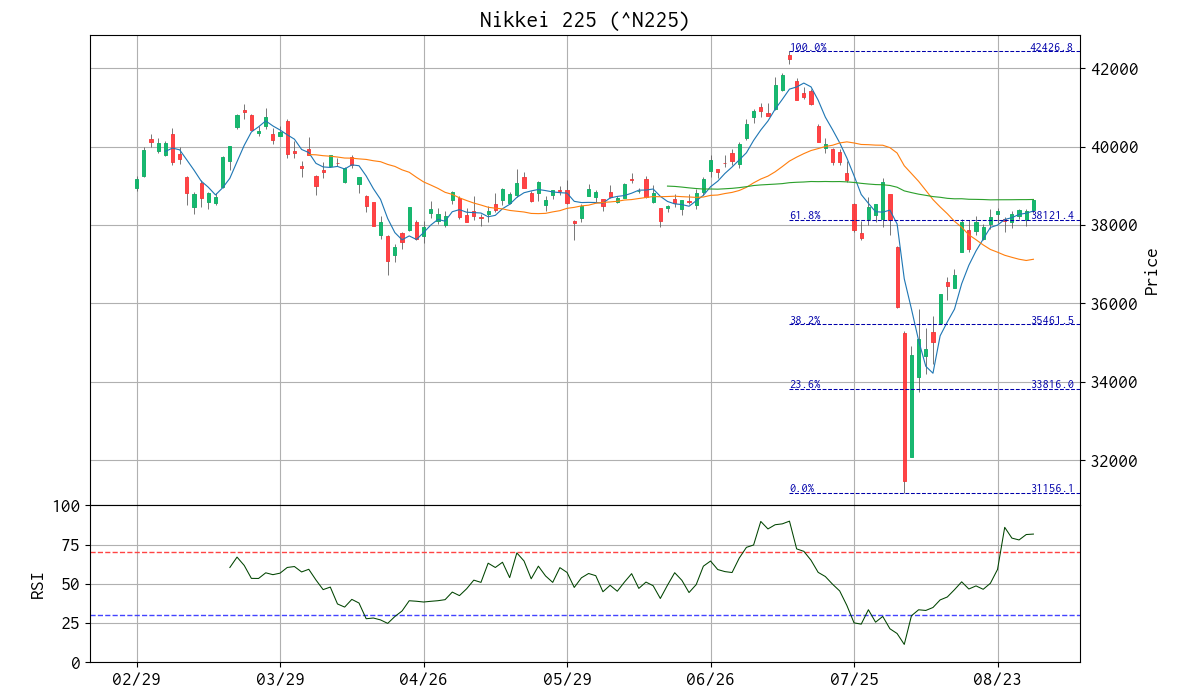Click the 36000 price axis label
Screen dimensions: 1200x697
click(1113, 304)
